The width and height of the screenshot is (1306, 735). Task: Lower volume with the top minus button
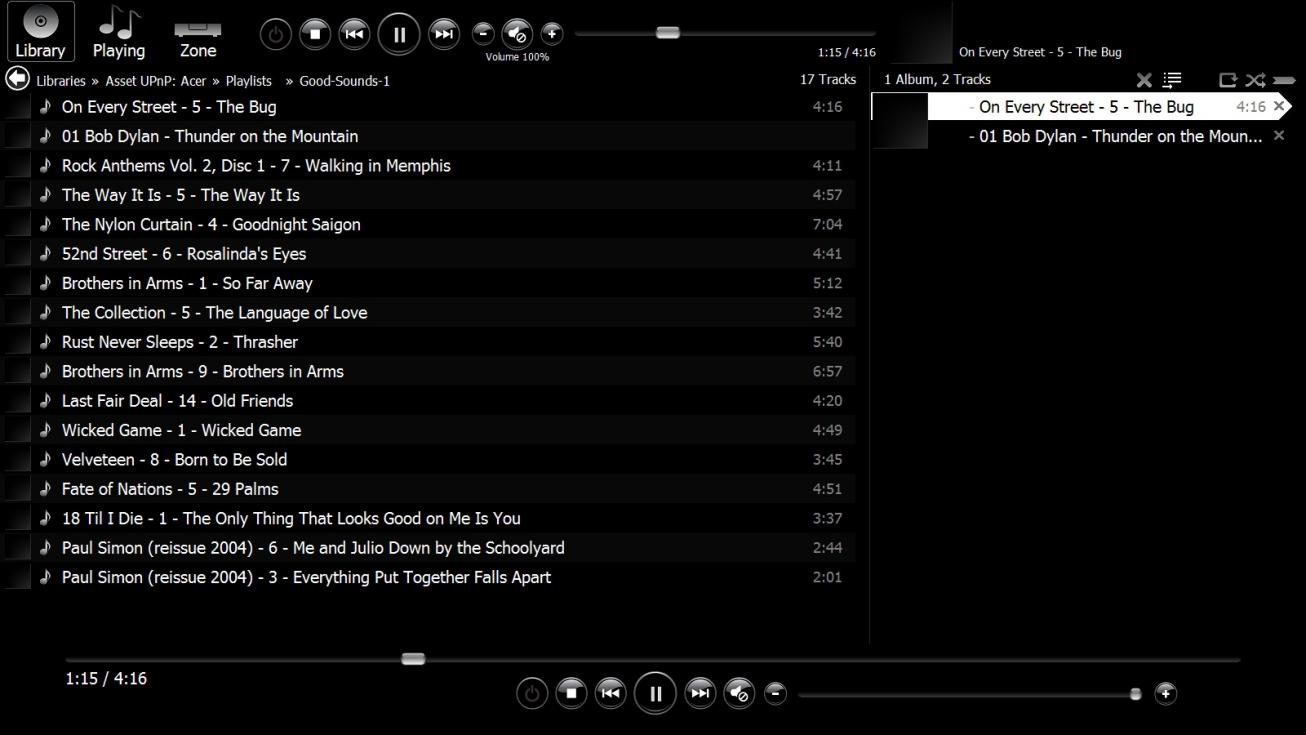click(x=483, y=33)
